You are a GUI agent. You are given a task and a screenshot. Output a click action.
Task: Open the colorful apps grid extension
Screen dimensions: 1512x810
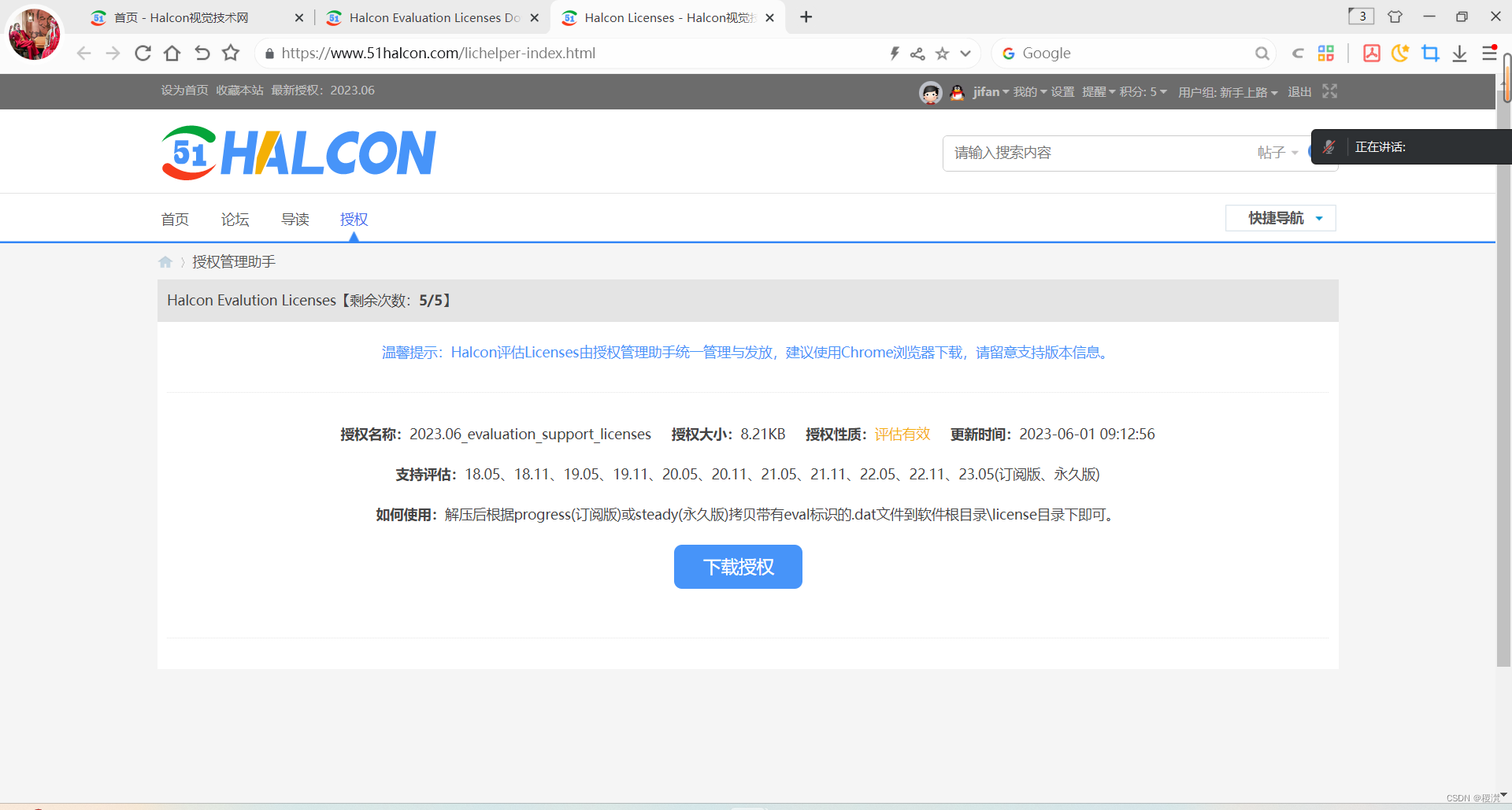pos(1326,54)
